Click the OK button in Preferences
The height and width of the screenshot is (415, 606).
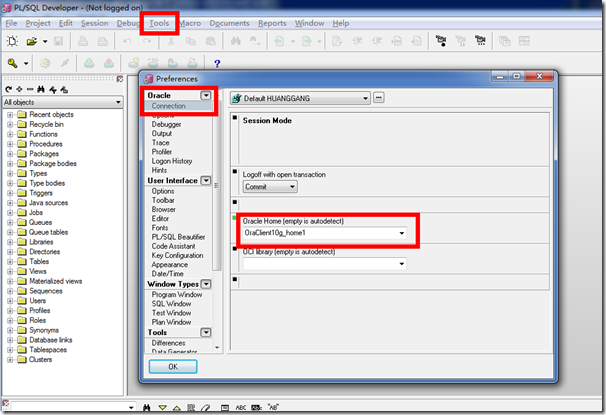tap(172, 367)
